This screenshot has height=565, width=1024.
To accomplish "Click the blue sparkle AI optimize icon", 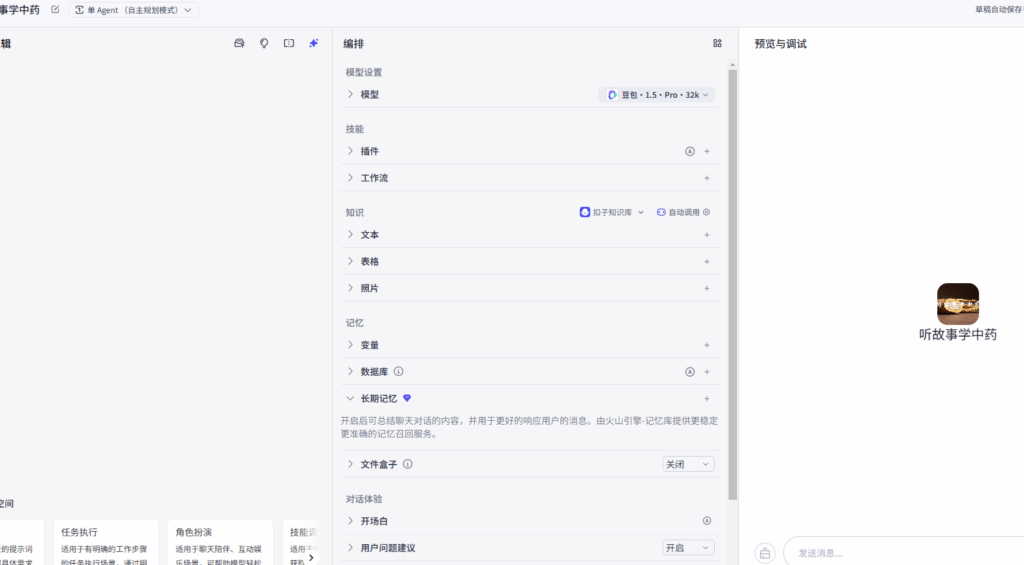I will click(313, 44).
